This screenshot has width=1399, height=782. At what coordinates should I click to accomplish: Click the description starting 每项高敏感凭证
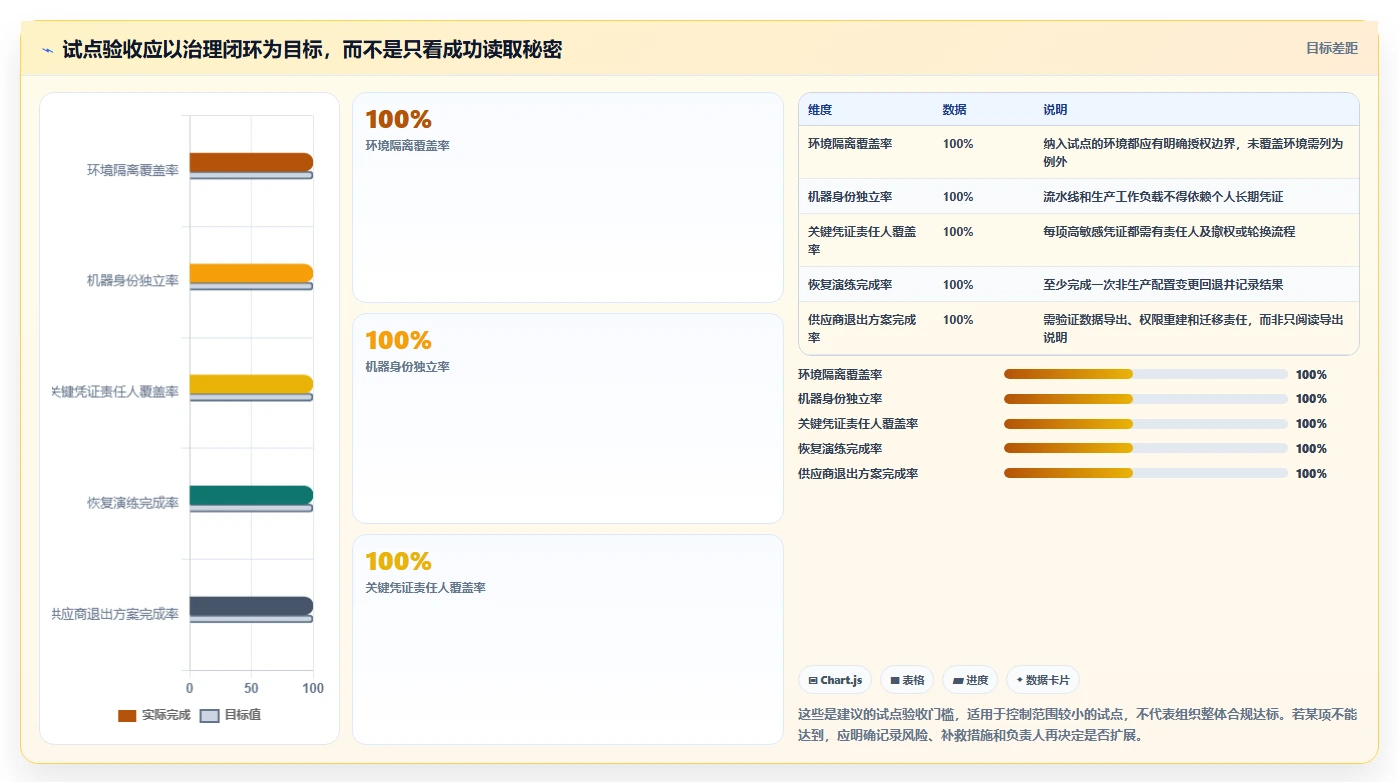[x=1169, y=232]
